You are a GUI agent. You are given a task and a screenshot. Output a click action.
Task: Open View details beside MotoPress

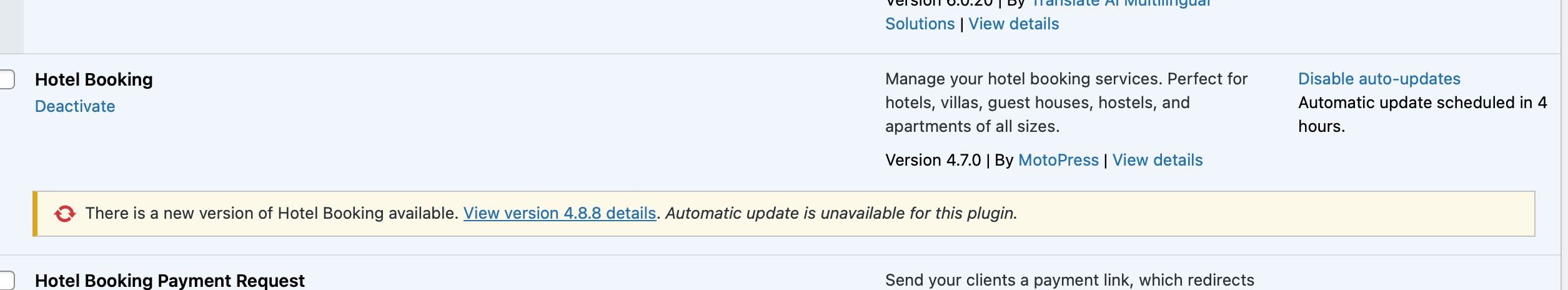pos(1157,160)
